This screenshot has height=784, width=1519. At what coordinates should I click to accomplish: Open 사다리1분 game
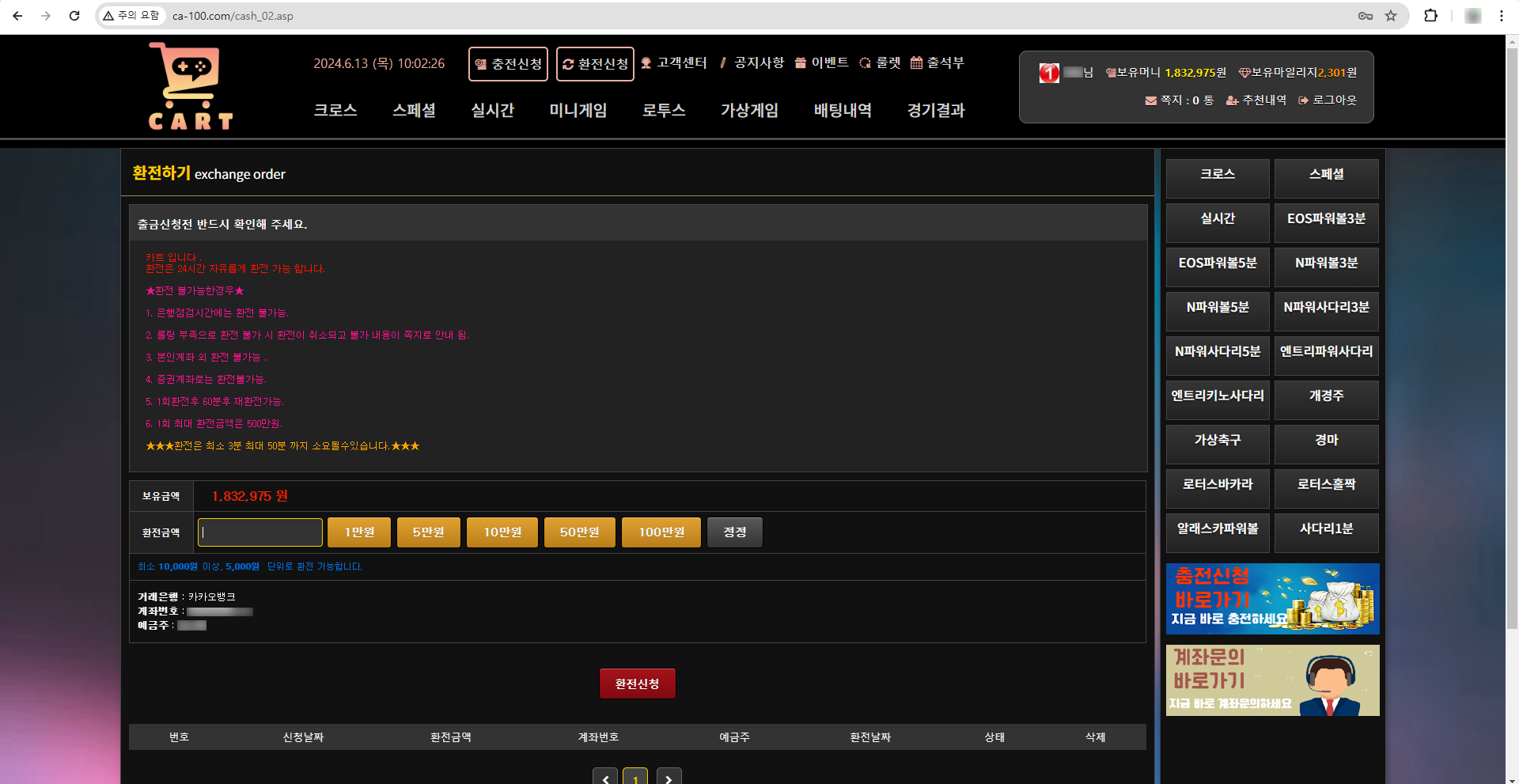1327,532
